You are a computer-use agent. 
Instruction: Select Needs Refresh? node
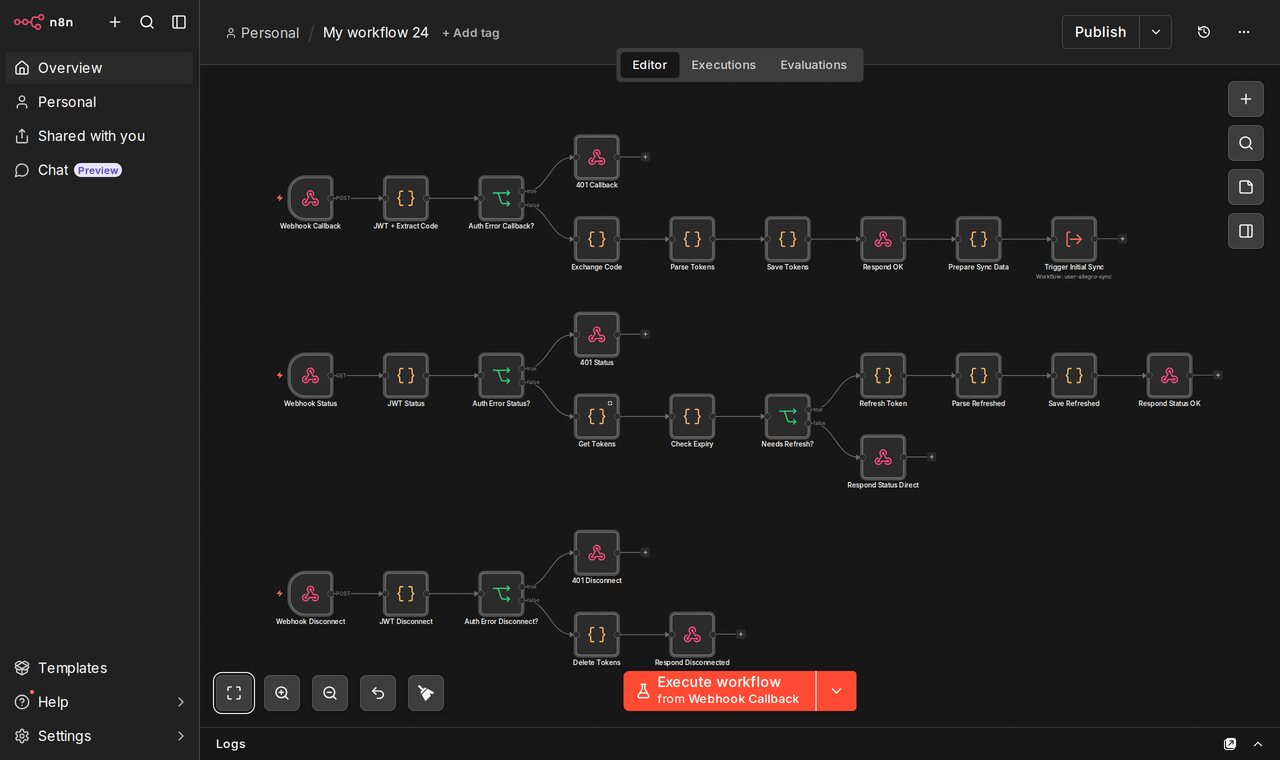pos(788,416)
